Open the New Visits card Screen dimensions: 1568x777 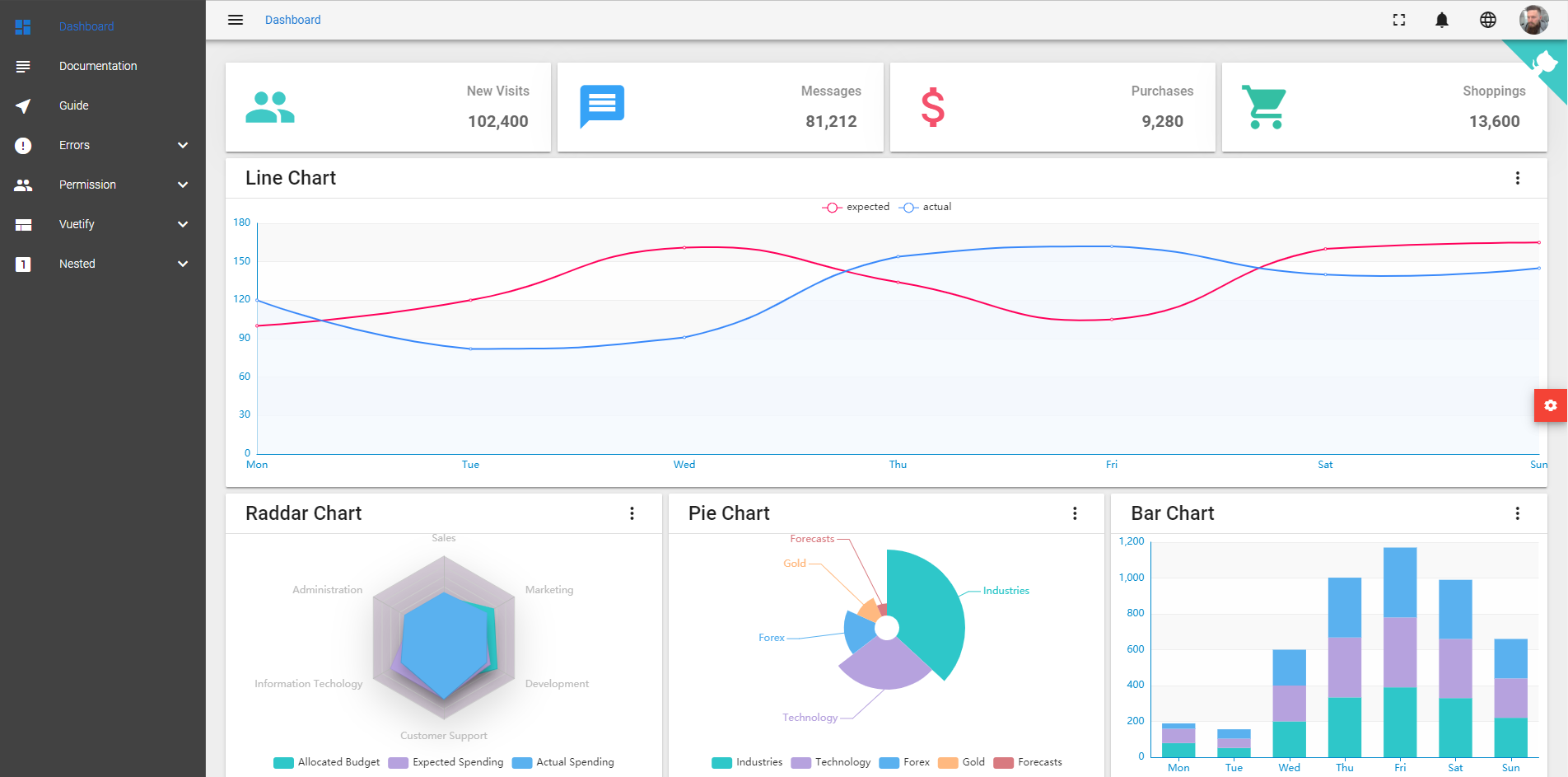(388, 107)
